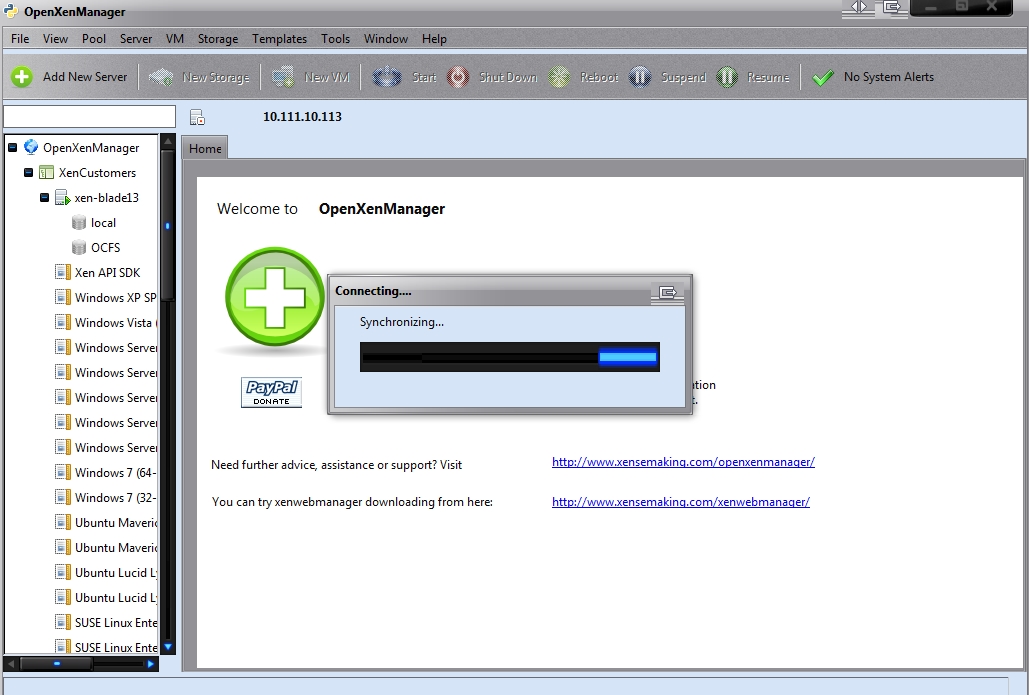Image resolution: width=1029 pixels, height=695 pixels.
Task: Click the Resume toolbar icon
Action: tap(727, 77)
